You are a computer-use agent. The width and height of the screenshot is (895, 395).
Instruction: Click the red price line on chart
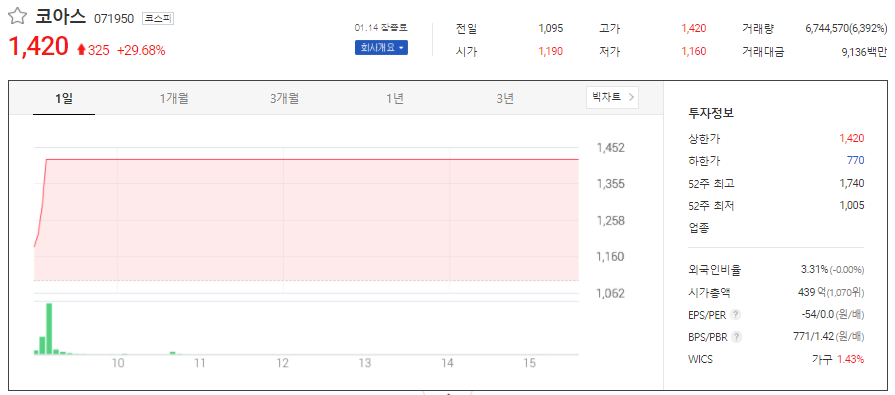[313, 160]
